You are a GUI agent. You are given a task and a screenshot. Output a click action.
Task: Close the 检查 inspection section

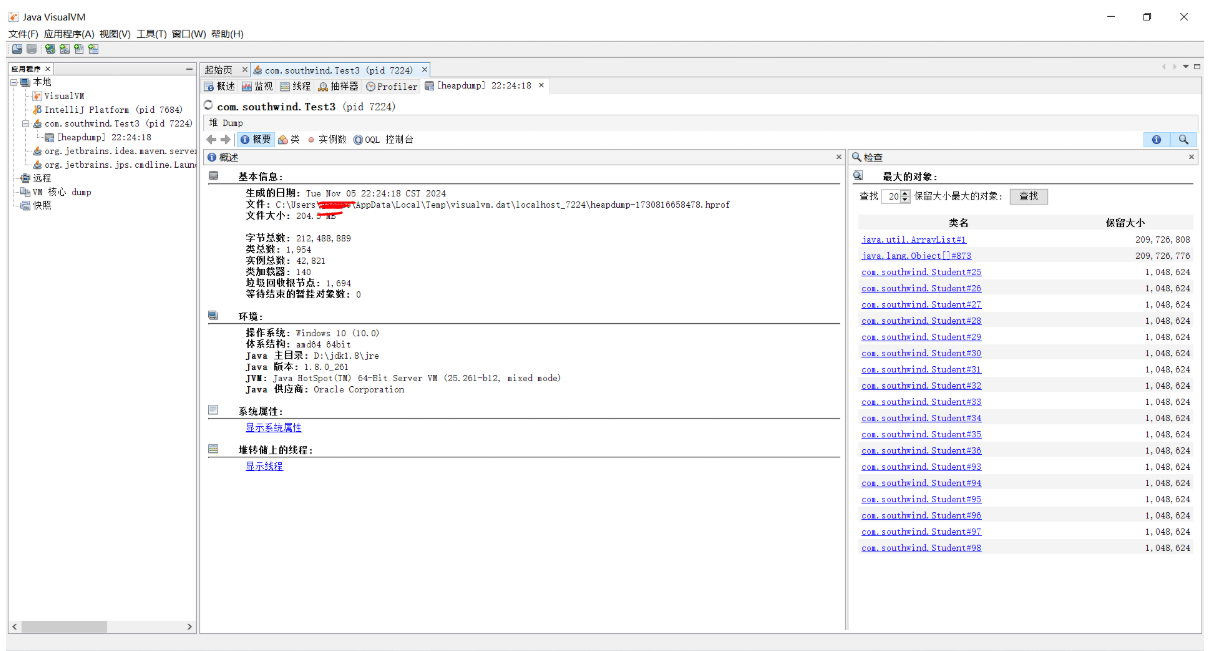[x=1191, y=157]
